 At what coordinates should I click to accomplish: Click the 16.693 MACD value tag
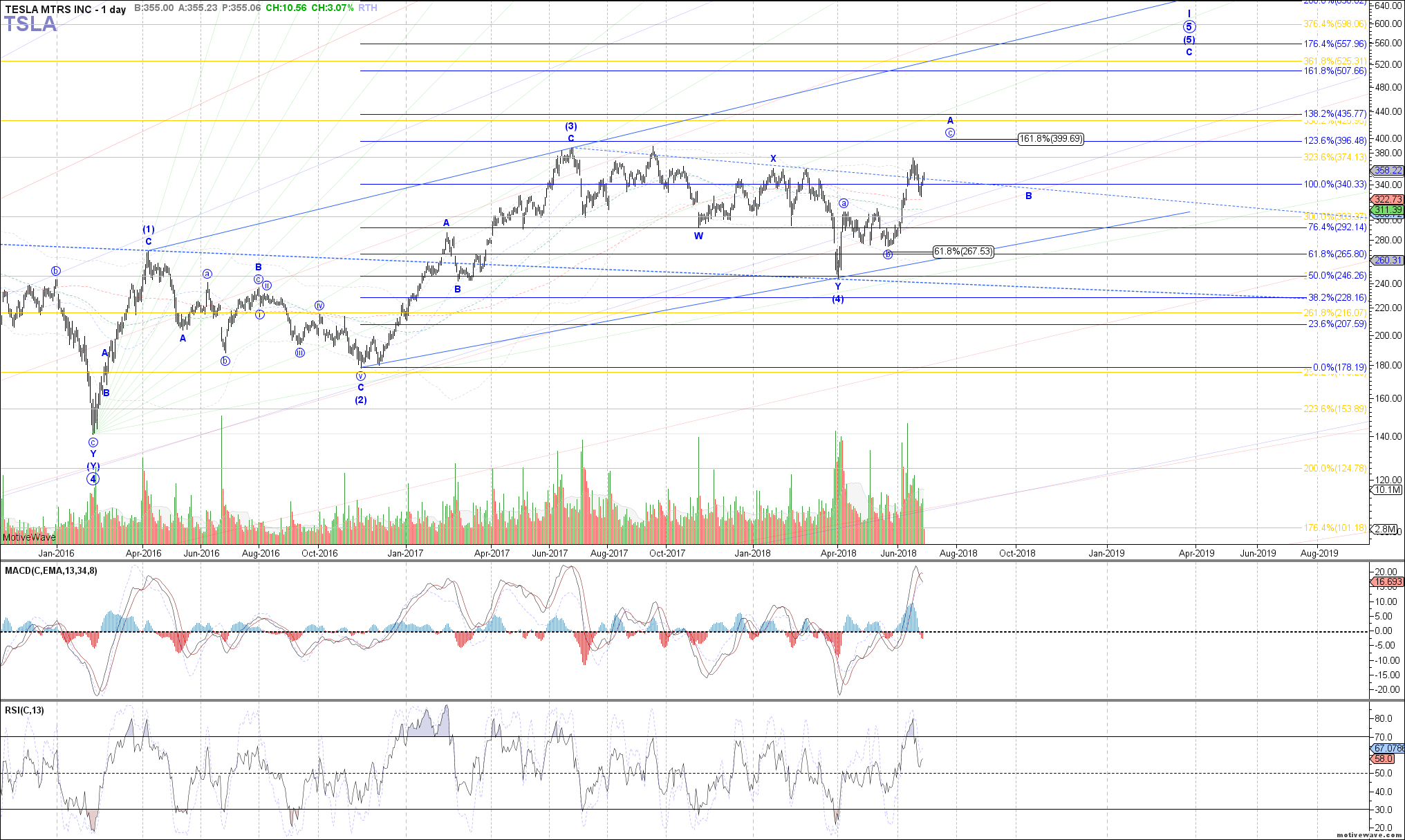pos(1387,582)
